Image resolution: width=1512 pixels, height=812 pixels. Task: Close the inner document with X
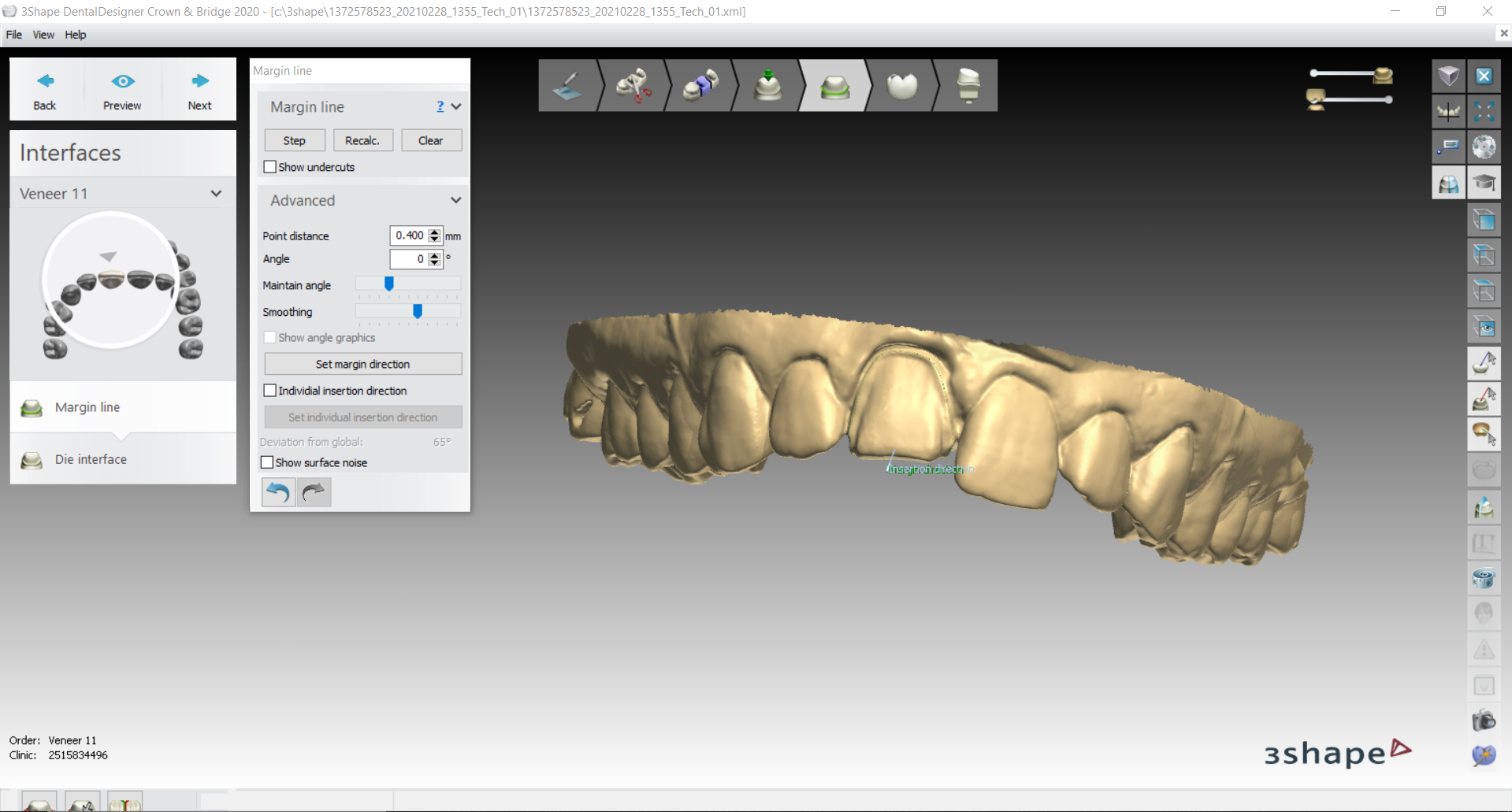pos(1503,33)
